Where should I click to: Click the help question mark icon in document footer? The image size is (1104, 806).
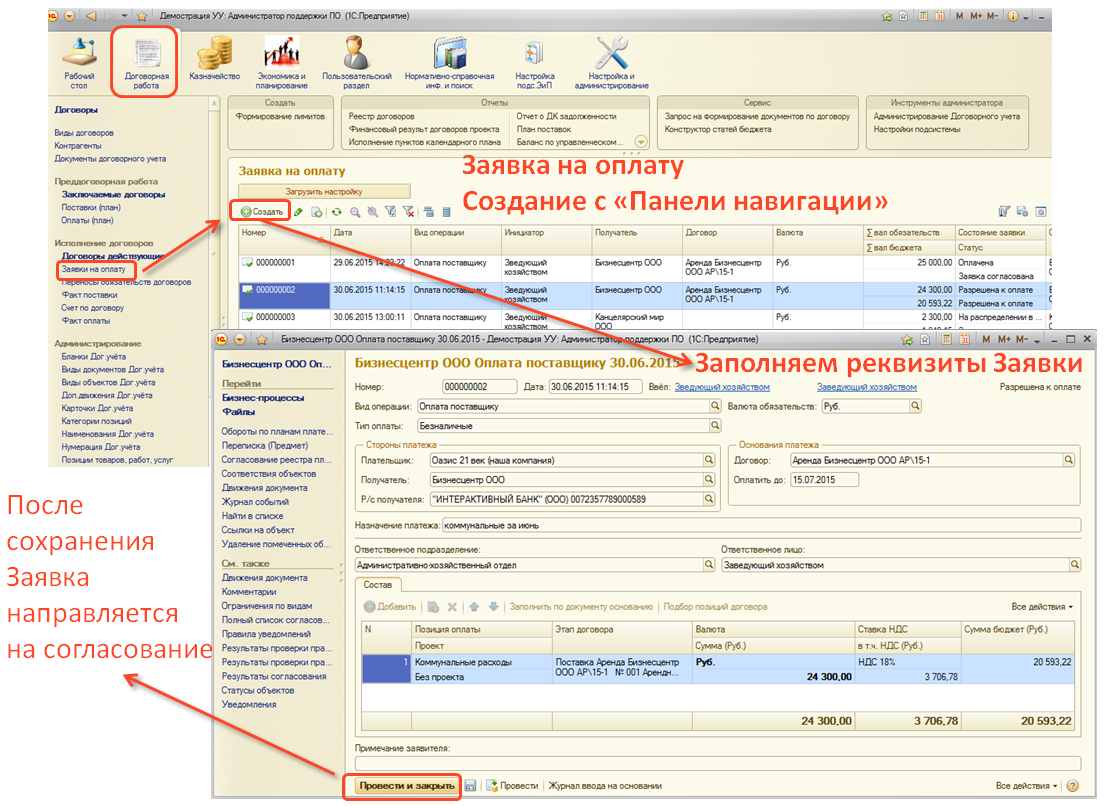[x=1073, y=786]
